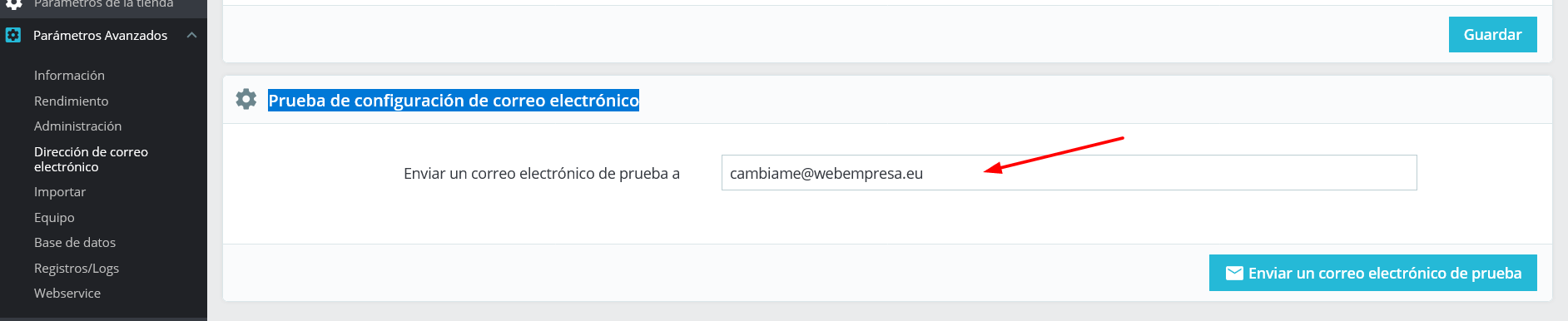The height and width of the screenshot is (321, 1568).
Task: View the Registros/Logs page
Action: pos(77,269)
